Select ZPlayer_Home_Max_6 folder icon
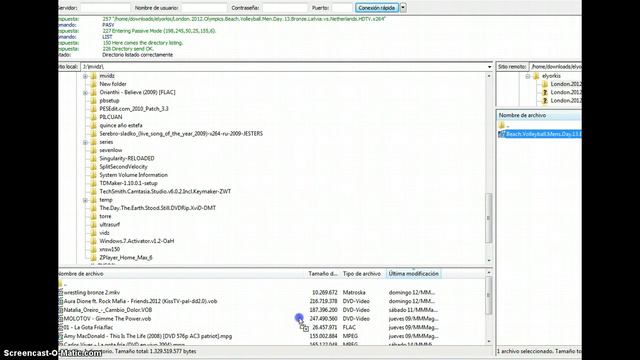This screenshot has height=360, width=640. [x=93, y=258]
